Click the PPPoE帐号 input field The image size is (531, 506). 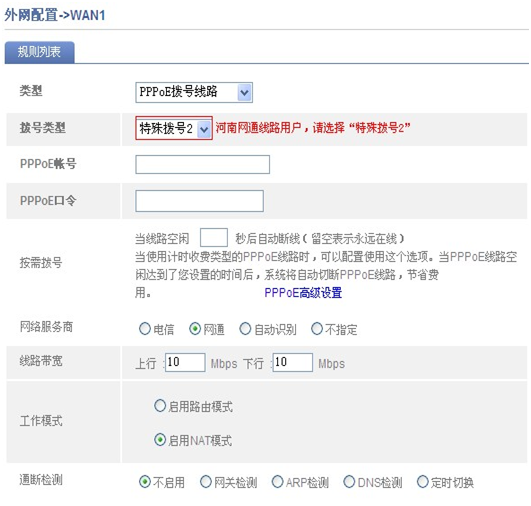(x=203, y=165)
